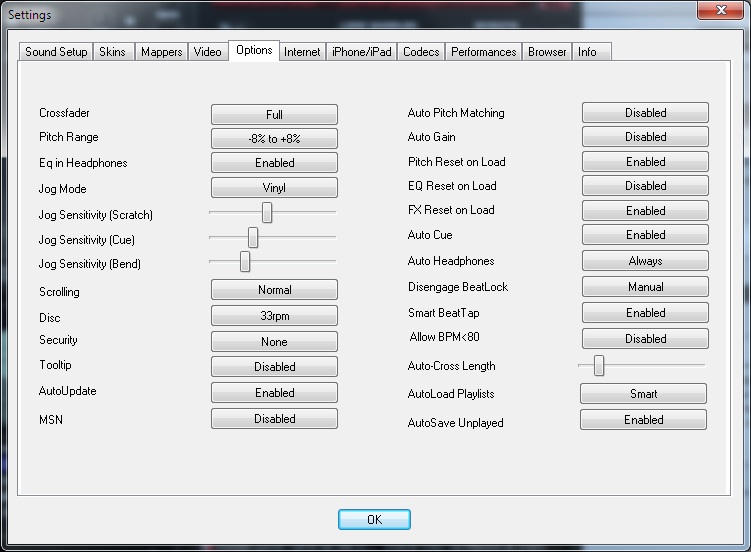Switch to the Skins tab
This screenshot has height=552, width=751.
[113, 52]
